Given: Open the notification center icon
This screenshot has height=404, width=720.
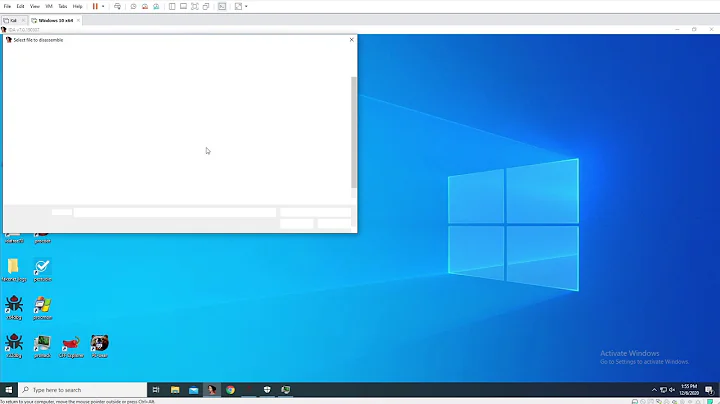Looking at the screenshot, I should click(x=709, y=390).
